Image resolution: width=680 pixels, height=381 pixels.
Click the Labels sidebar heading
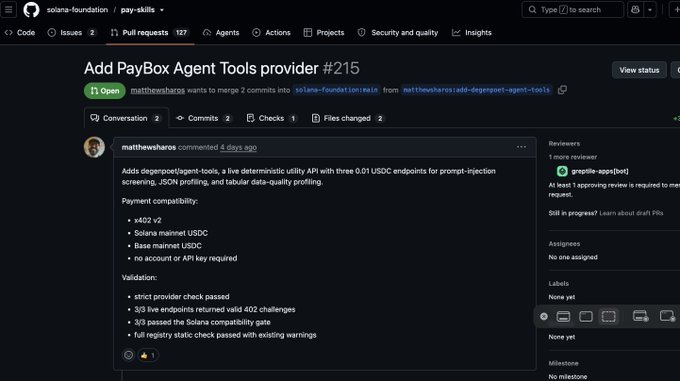click(x=559, y=283)
